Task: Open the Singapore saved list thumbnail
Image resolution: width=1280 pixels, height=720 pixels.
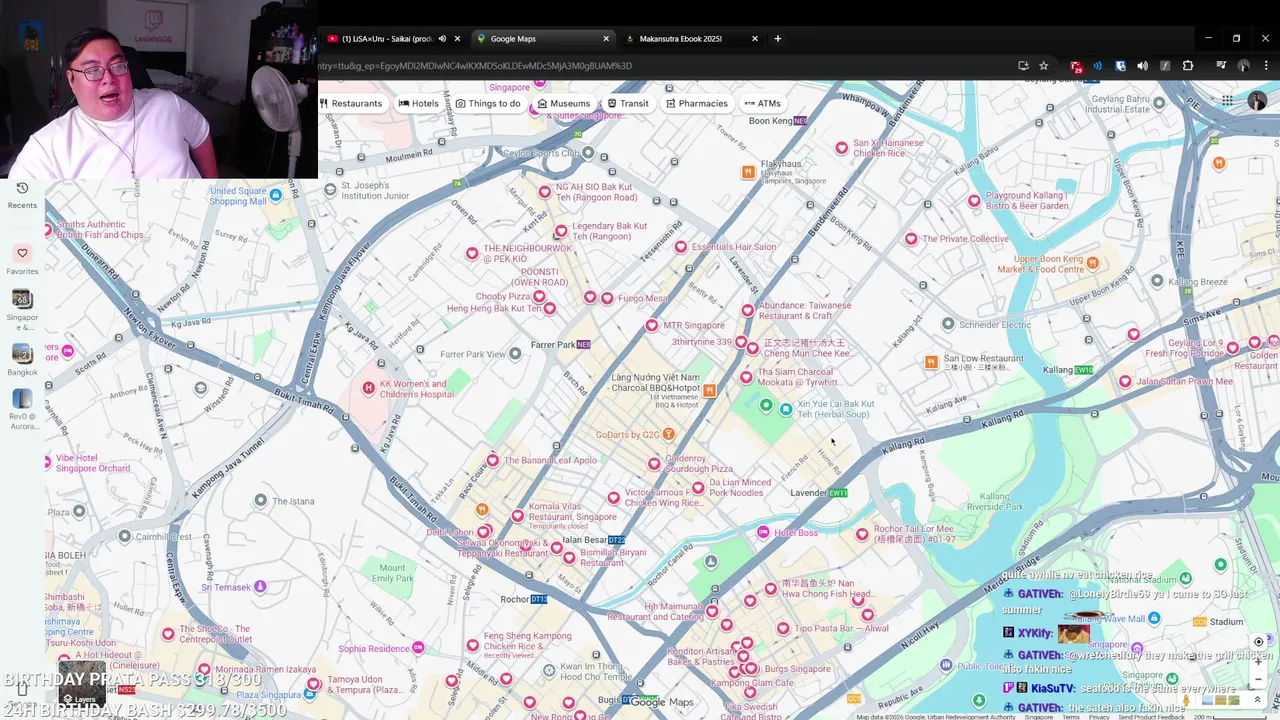Action: [22, 299]
